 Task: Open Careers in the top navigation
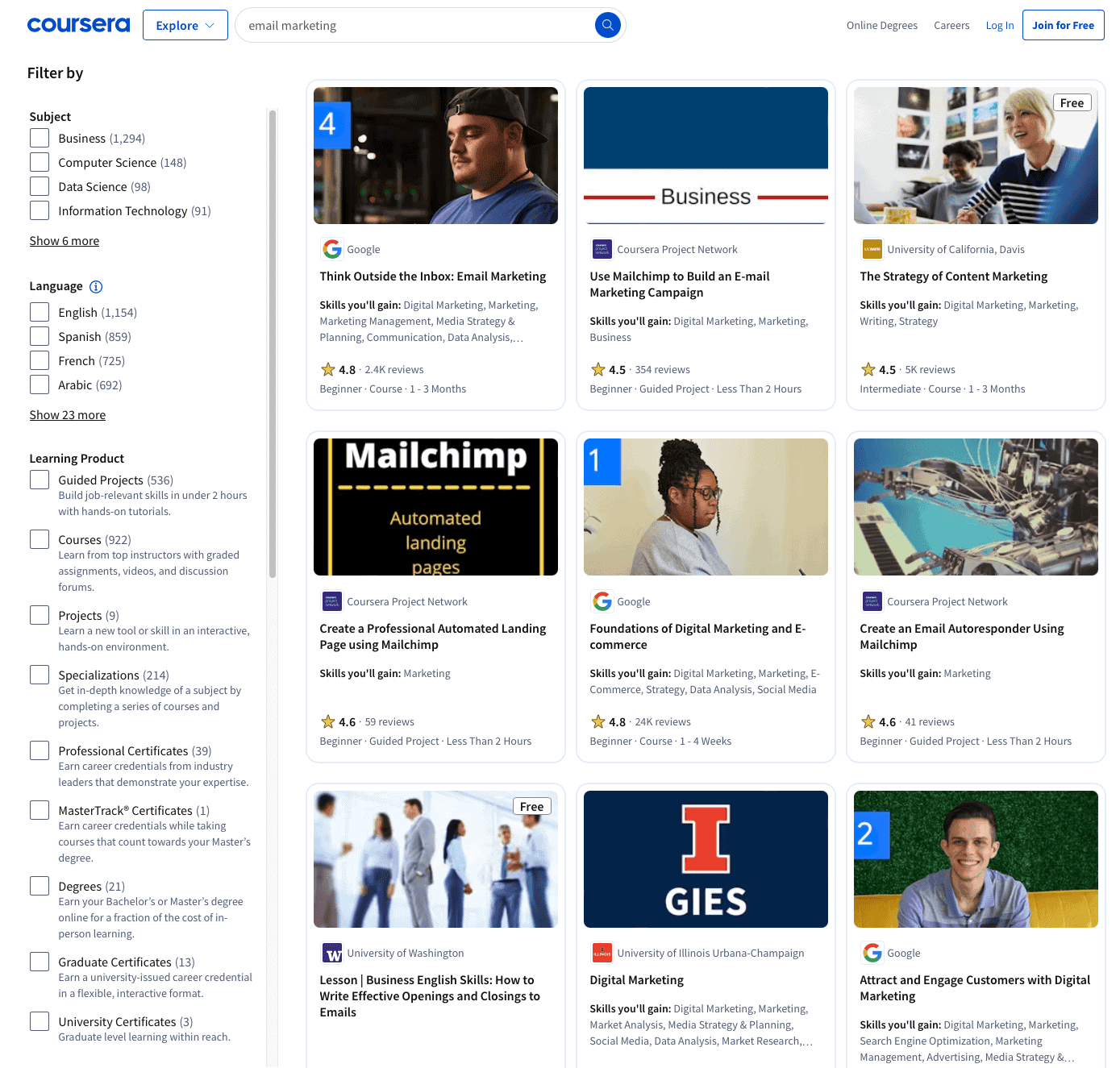coord(951,26)
